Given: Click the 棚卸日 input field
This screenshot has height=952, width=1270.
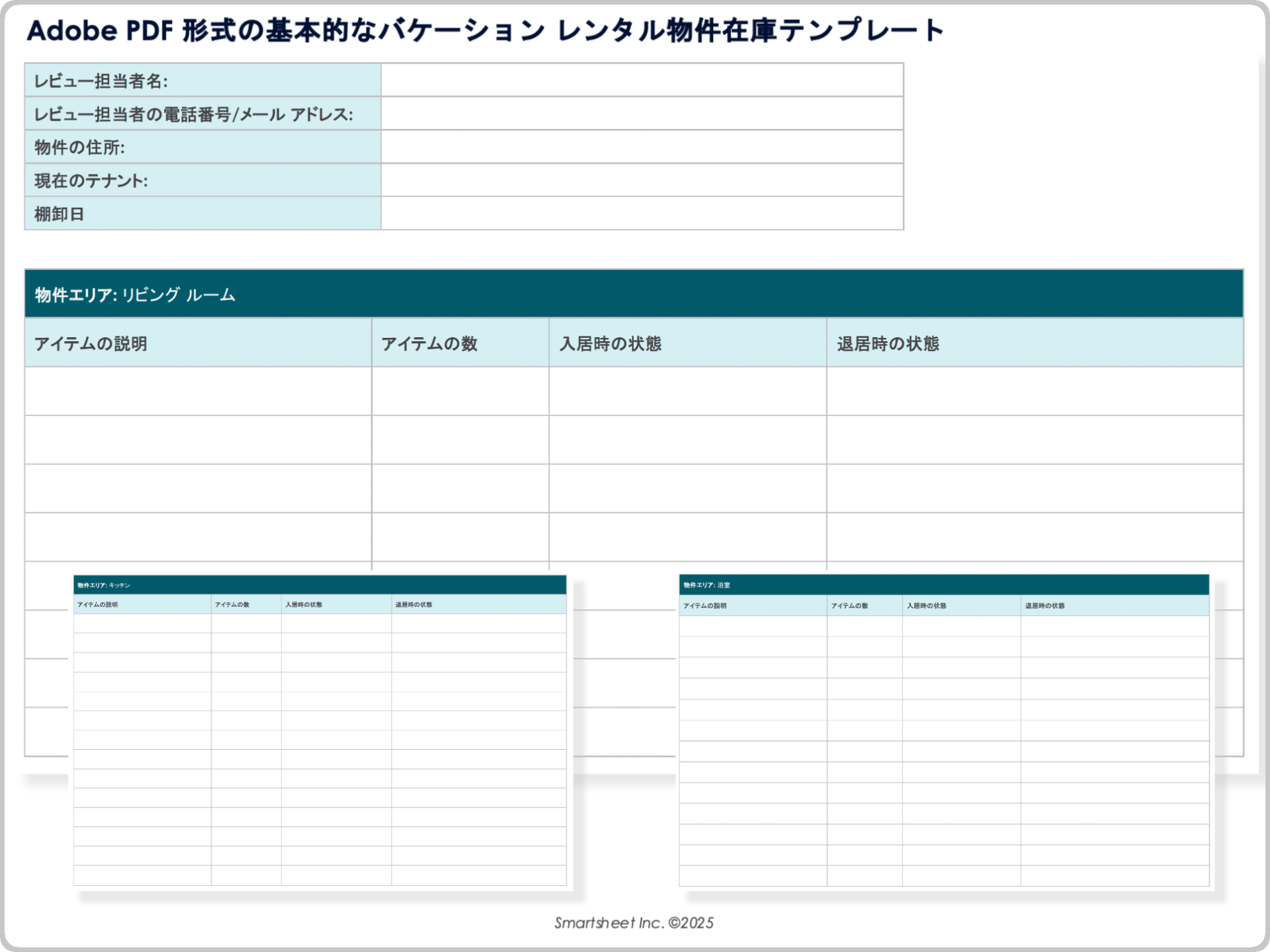Looking at the screenshot, I should click(642, 214).
